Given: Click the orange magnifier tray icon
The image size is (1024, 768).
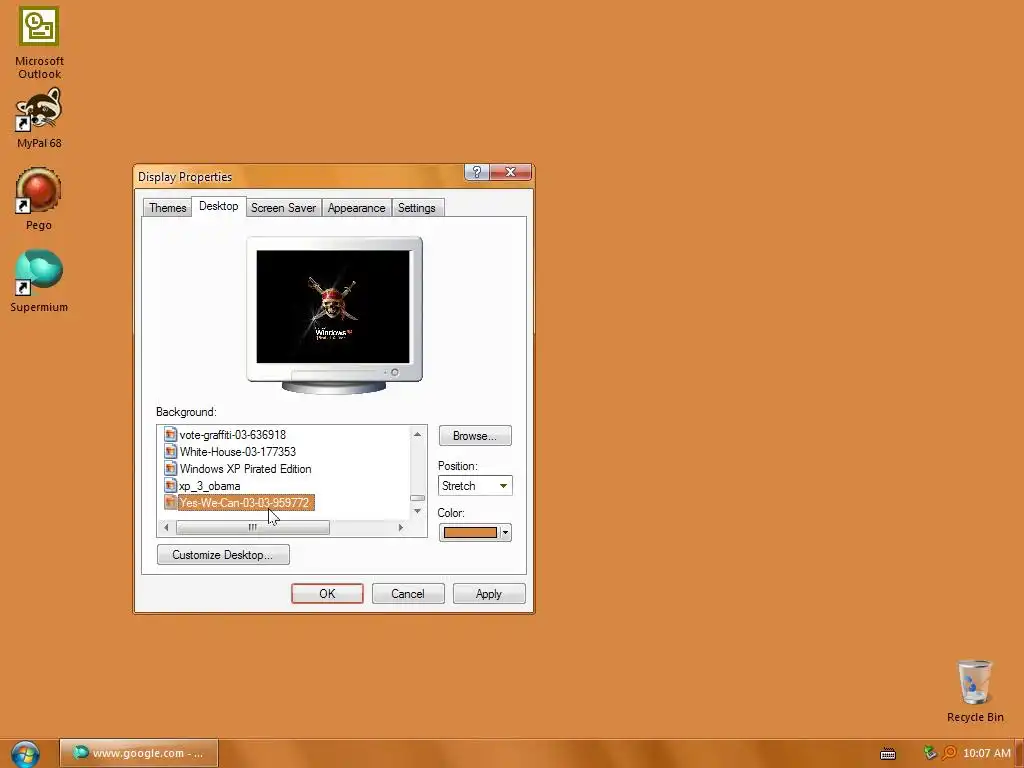Looking at the screenshot, I should click(949, 753).
